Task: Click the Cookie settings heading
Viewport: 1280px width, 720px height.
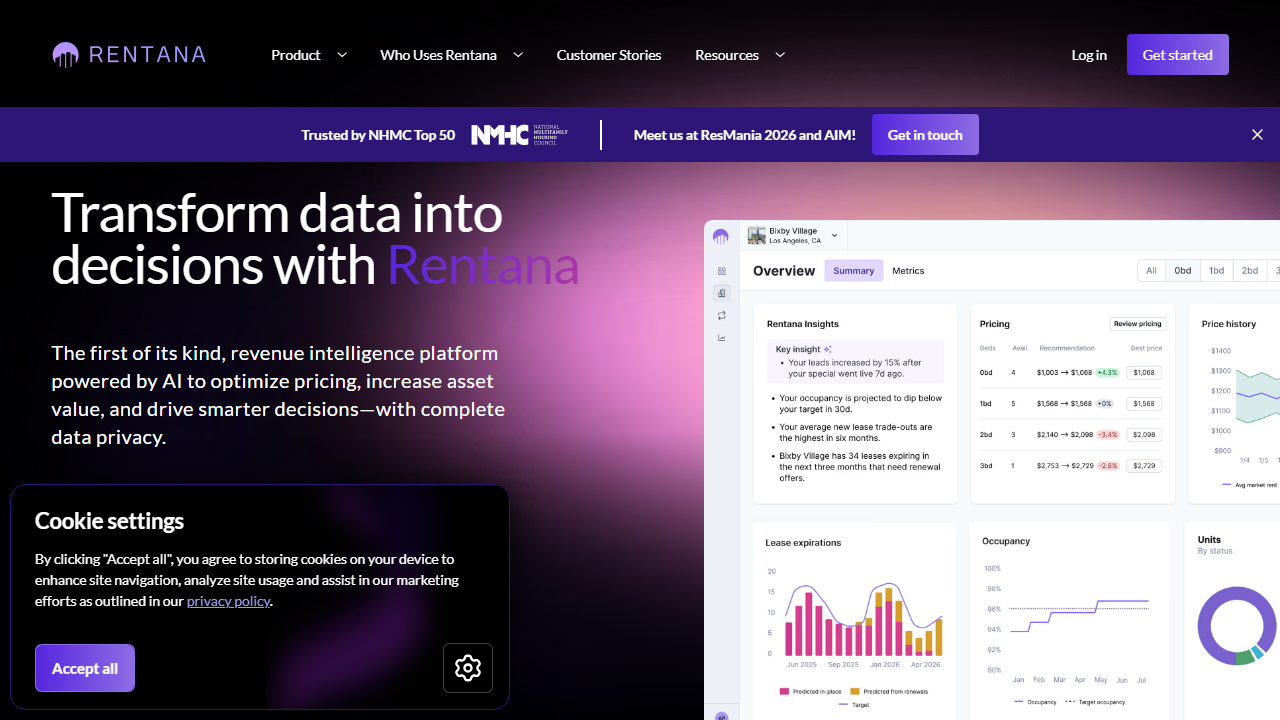Action: 110,521
